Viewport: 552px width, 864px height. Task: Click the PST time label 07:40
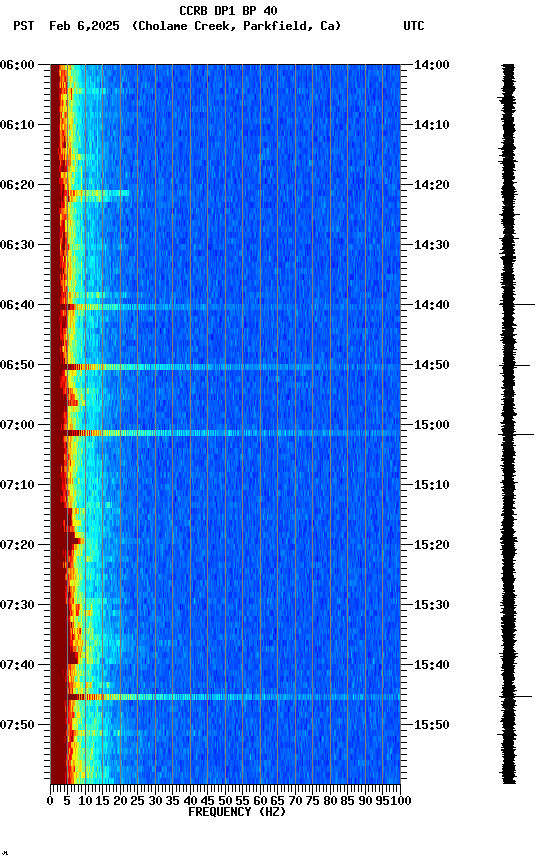17,666
